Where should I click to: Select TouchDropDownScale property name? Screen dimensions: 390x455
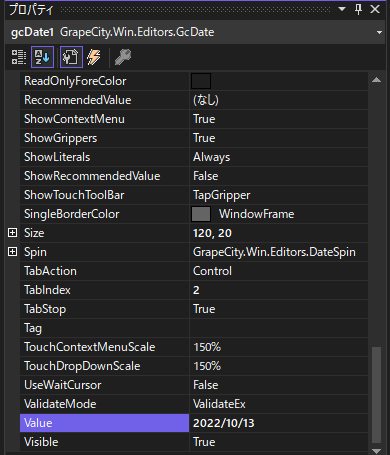pyautogui.click(x=82, y=366)
